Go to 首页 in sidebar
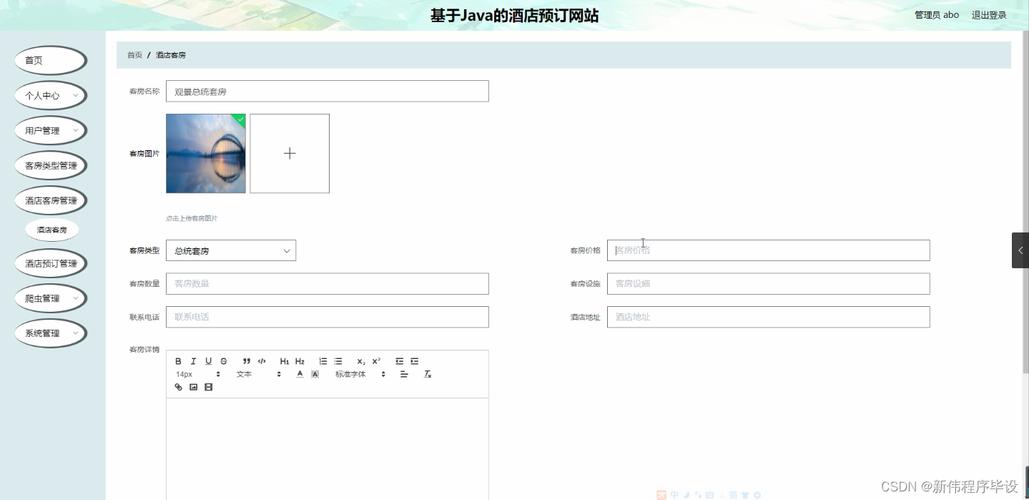The width and height of the screenshot is (1029, 500). (51, 60)
